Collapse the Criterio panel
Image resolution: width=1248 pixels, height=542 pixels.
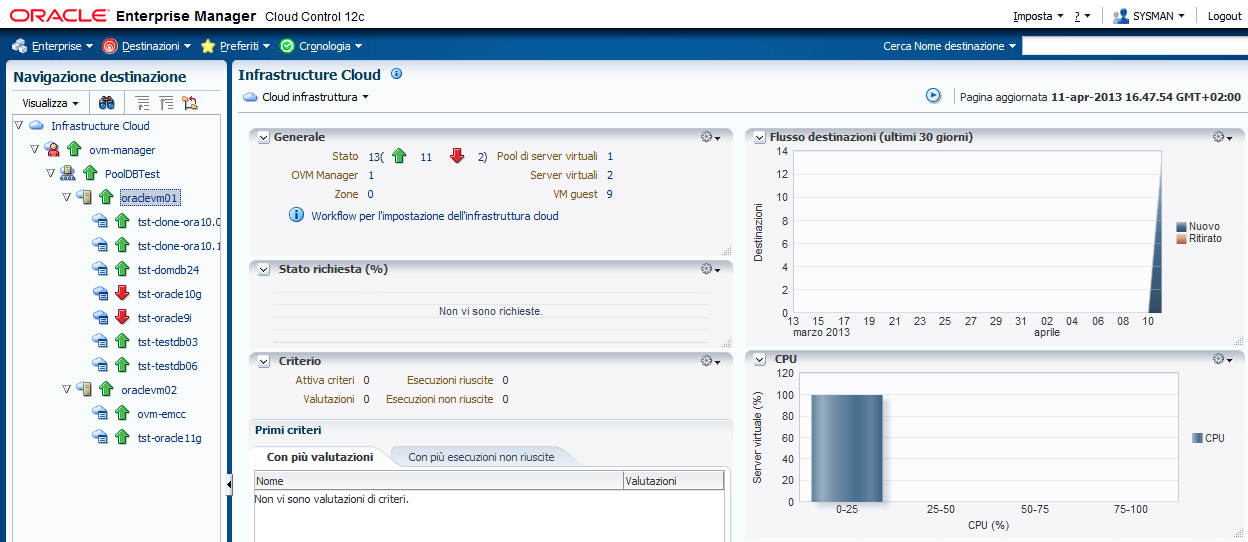(x=263, y=361)
